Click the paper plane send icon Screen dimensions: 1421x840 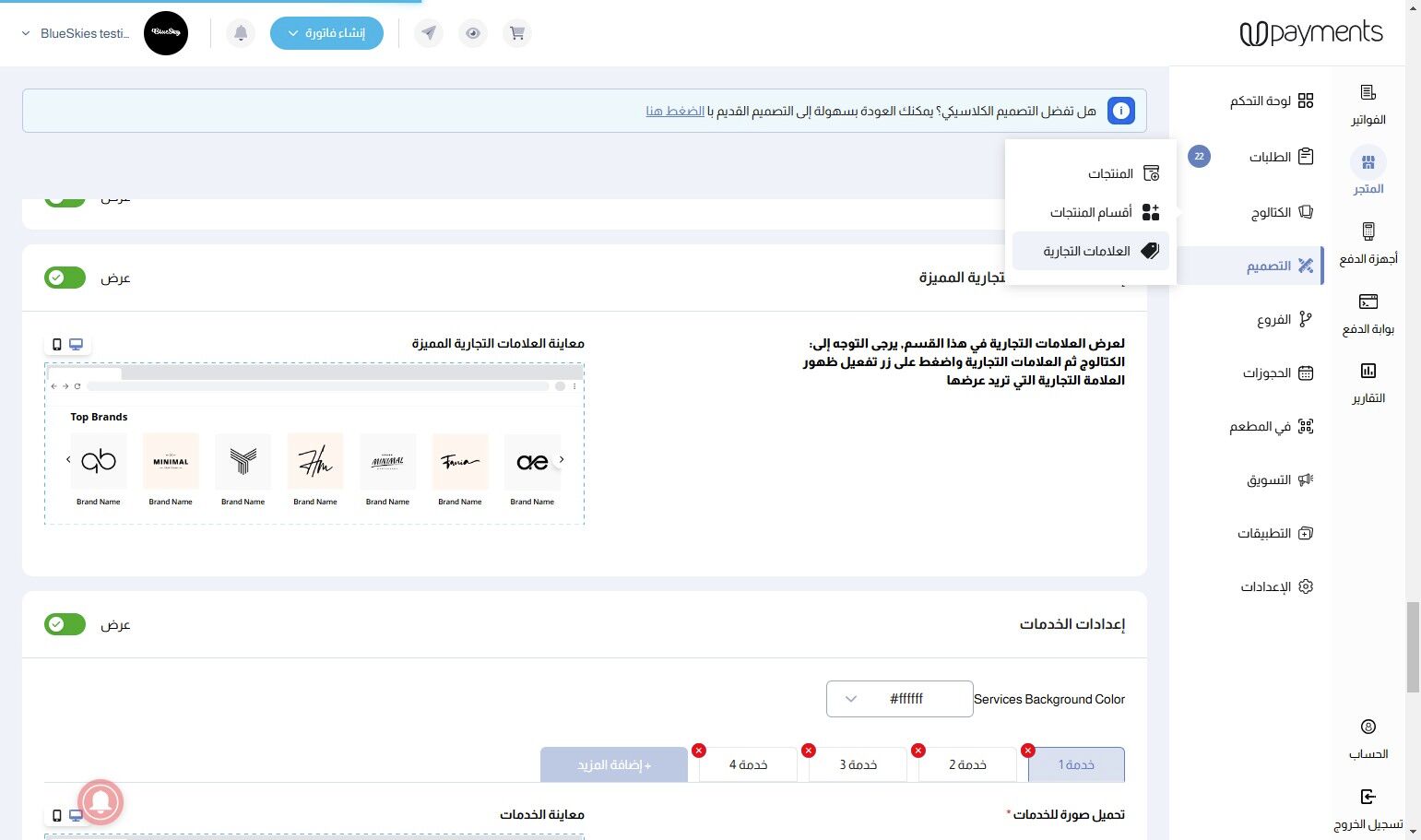429,33
